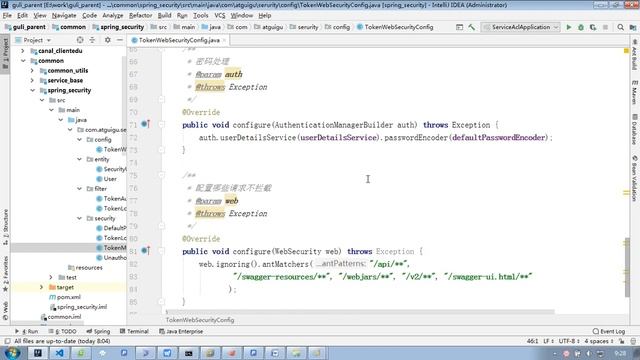Screen dimensions: 640x360
Task: Click override gutter icon on line 71
Action: coord(145,124)
